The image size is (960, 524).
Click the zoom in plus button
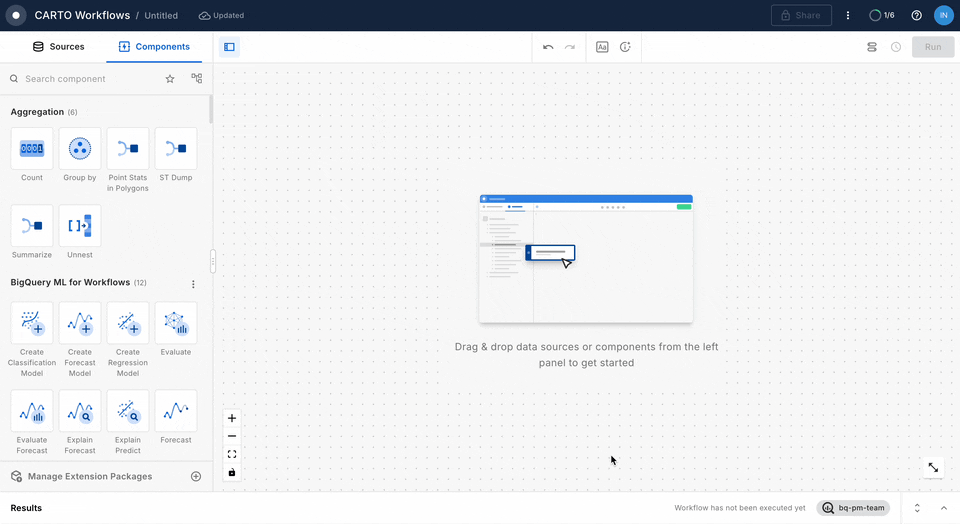[x=232, y=419]
